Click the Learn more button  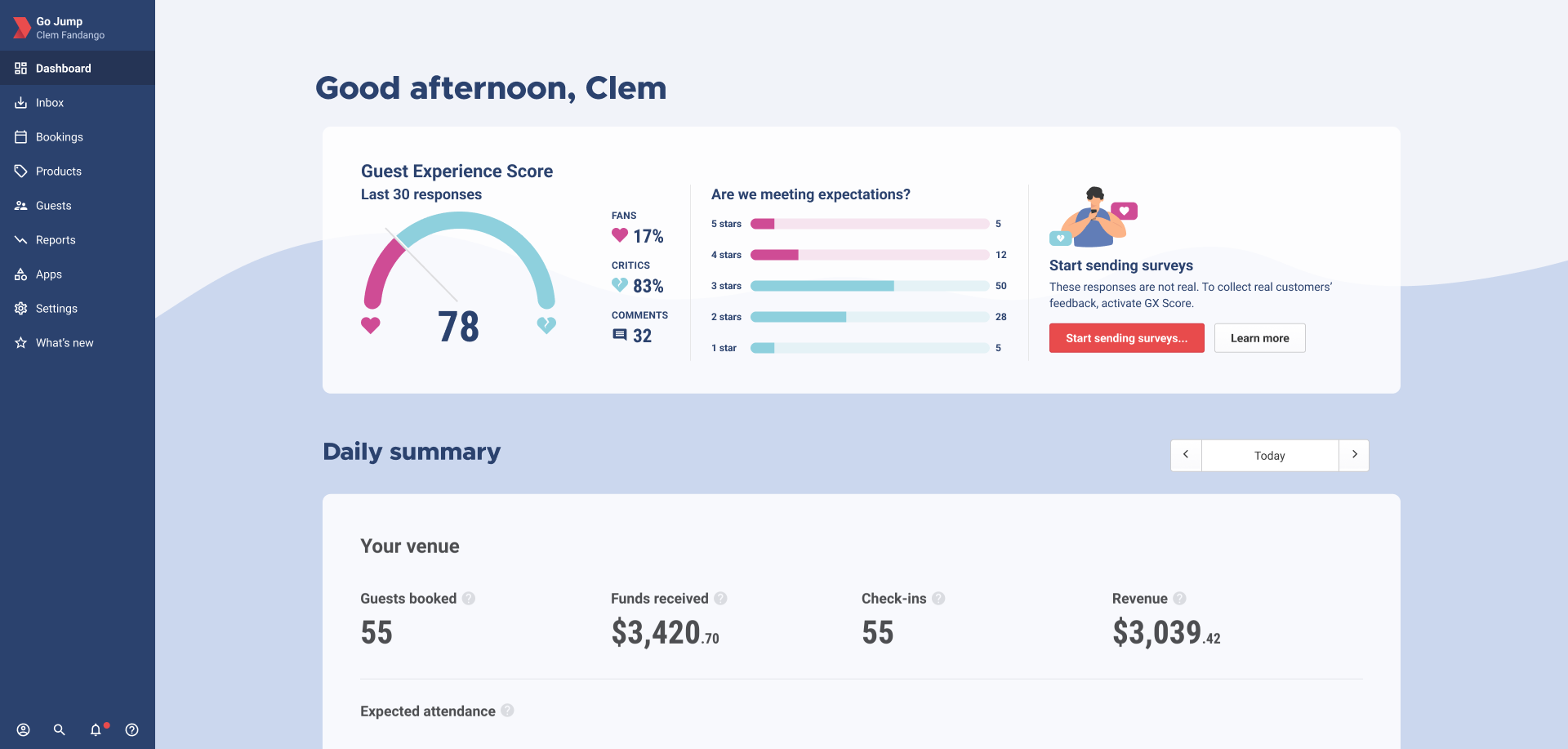click(1259, 338)
